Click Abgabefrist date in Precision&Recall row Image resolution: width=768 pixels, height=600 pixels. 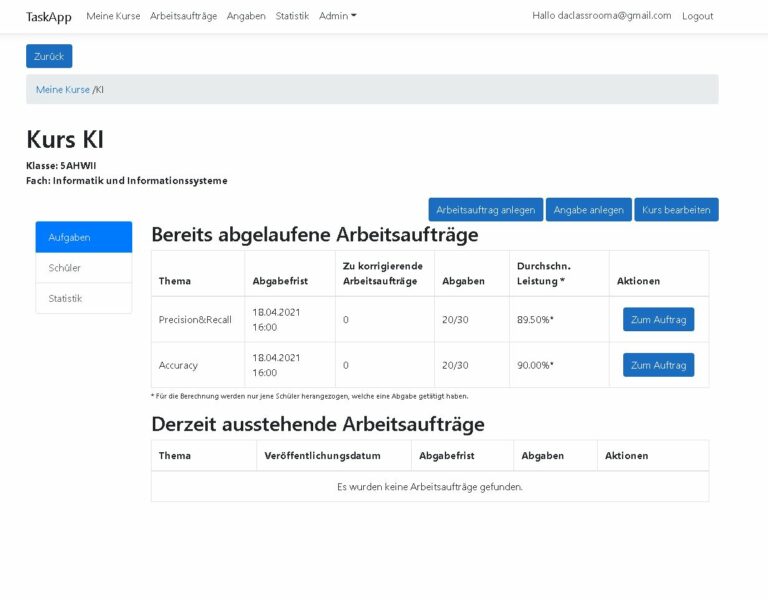coord(276,319)
